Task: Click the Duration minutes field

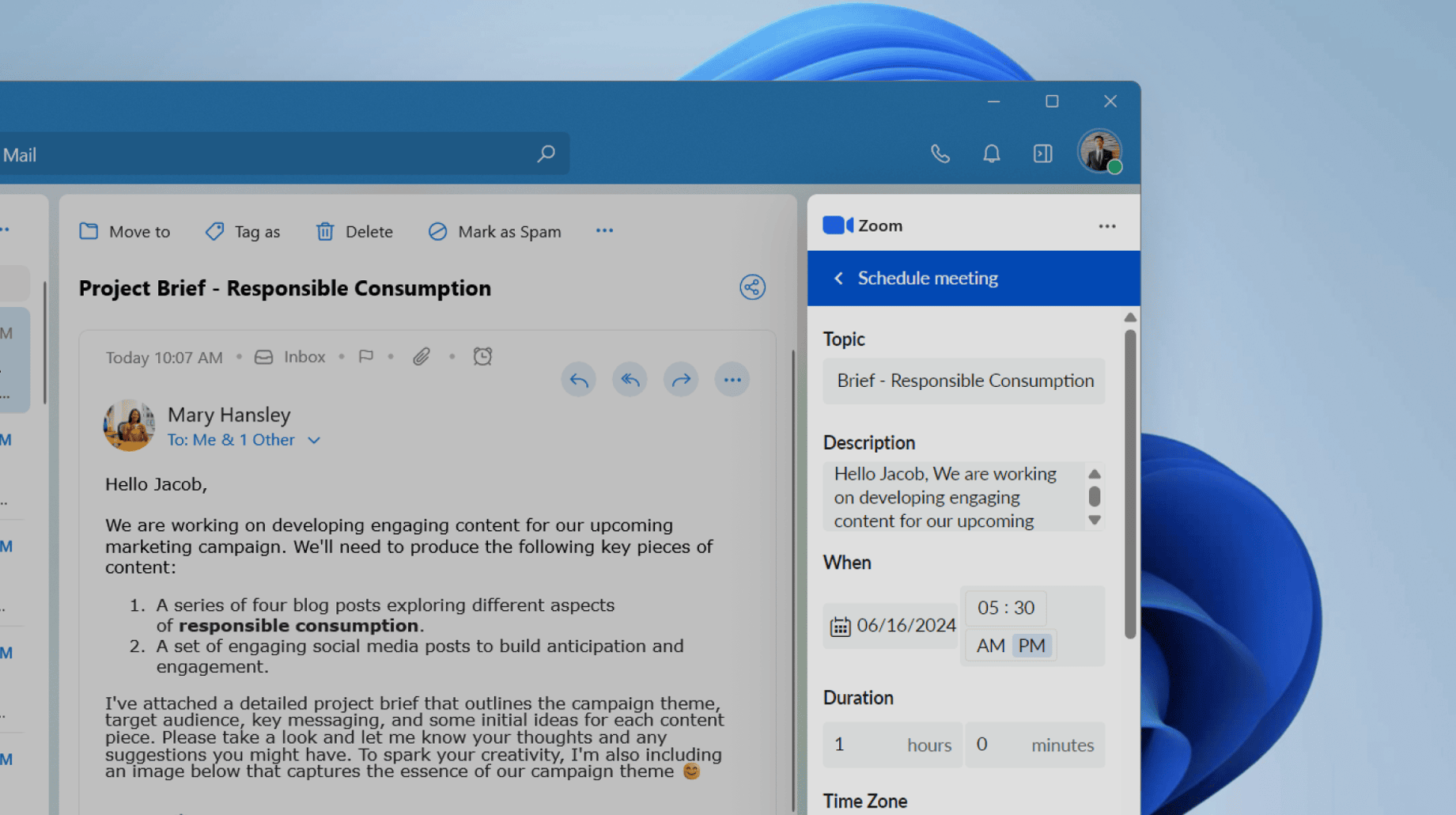Action: 1035,745
